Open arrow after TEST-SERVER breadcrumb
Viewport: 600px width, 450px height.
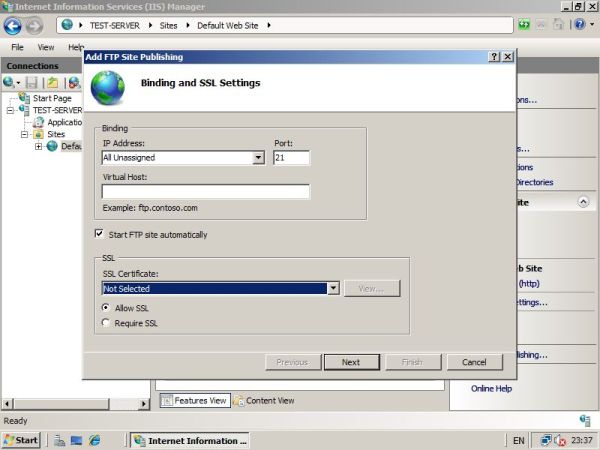point(150,25)
